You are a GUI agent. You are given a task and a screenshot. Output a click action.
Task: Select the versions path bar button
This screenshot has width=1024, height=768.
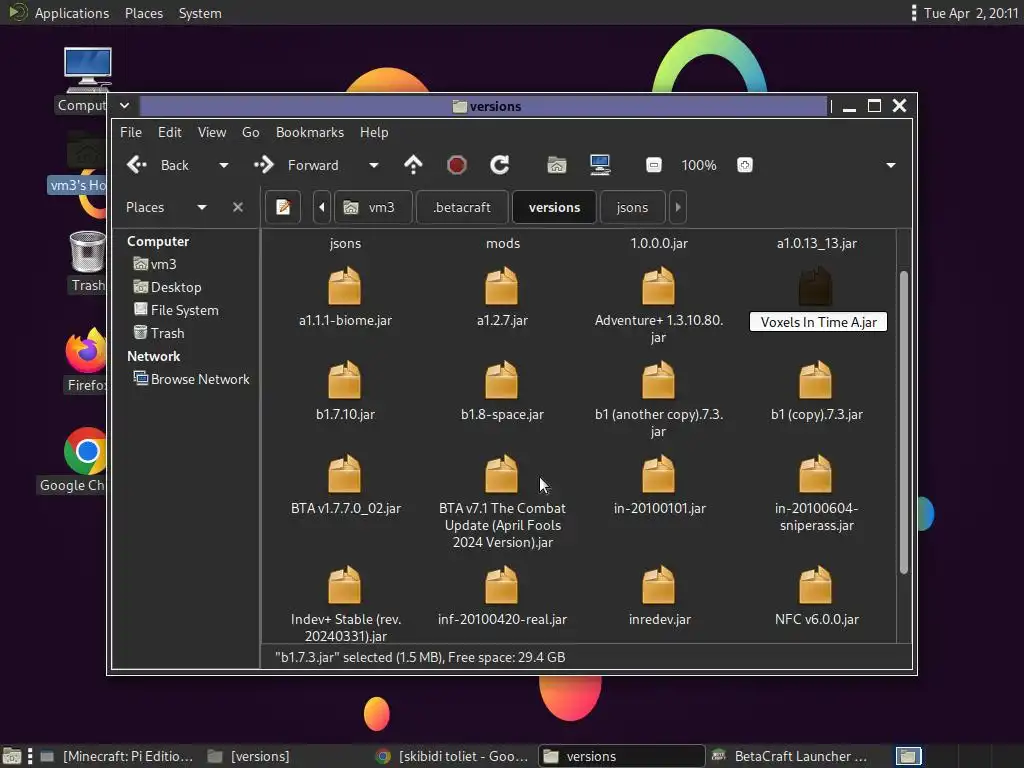[554, 207]
